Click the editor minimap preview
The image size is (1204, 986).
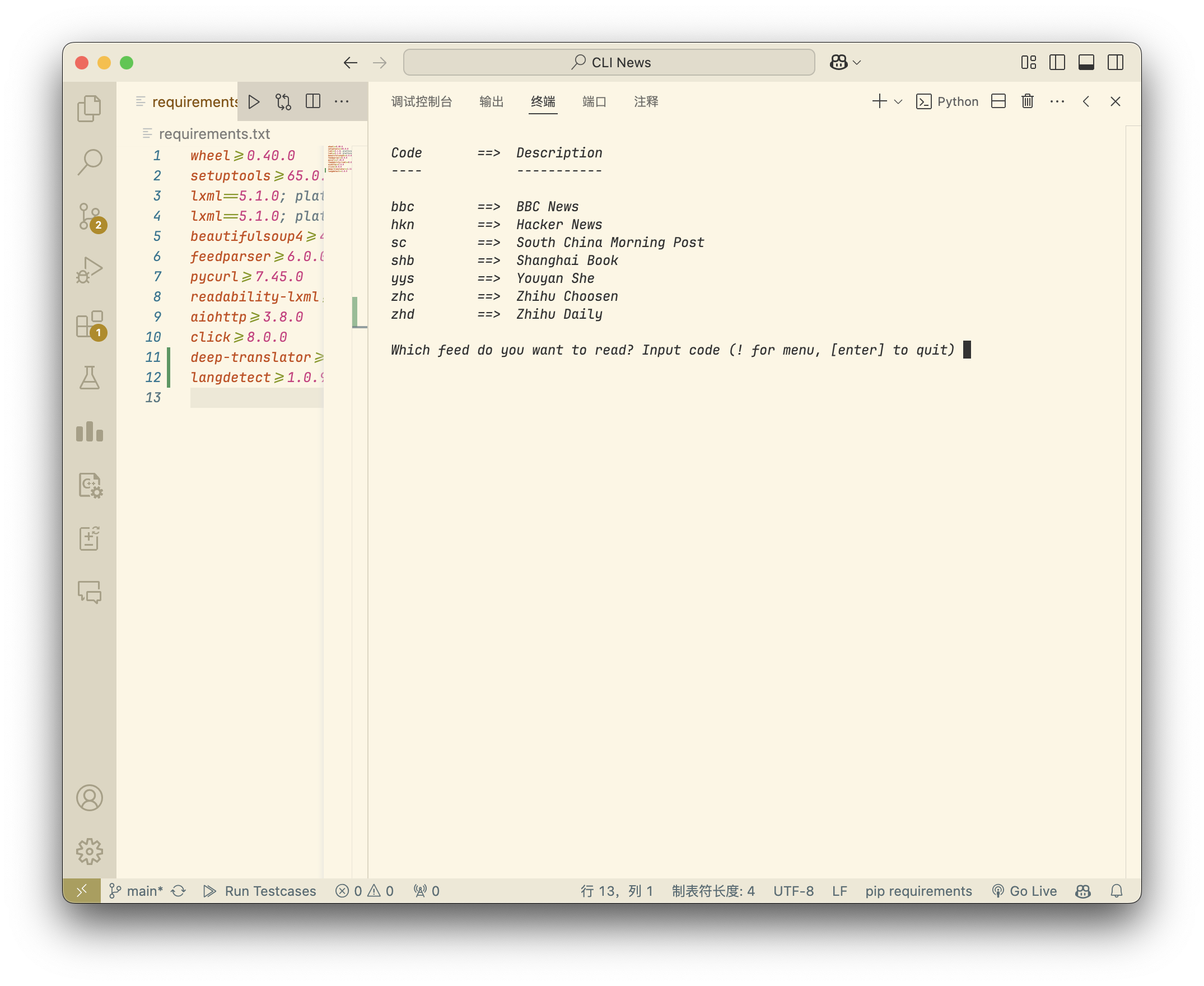(339, 159)
